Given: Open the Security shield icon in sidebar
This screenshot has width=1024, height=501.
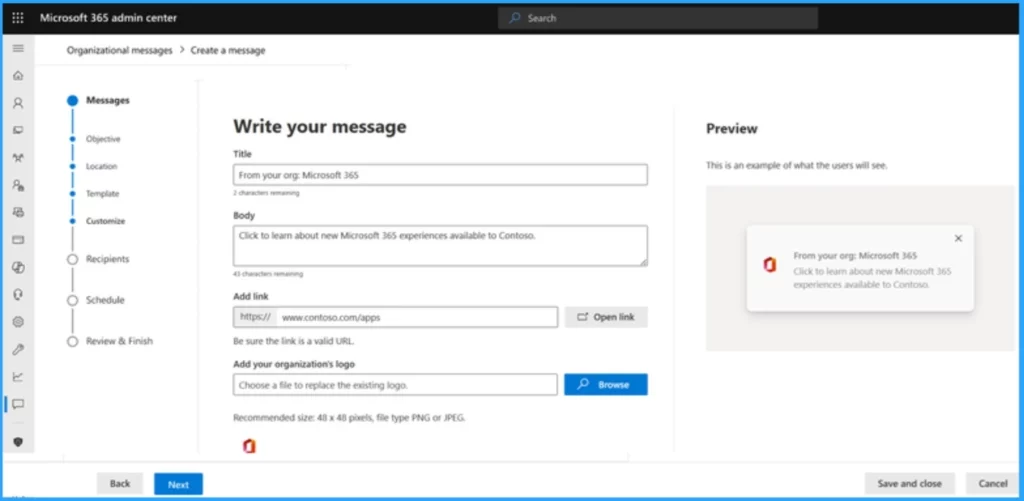Looking at the screenshot, I should (18, 442).
